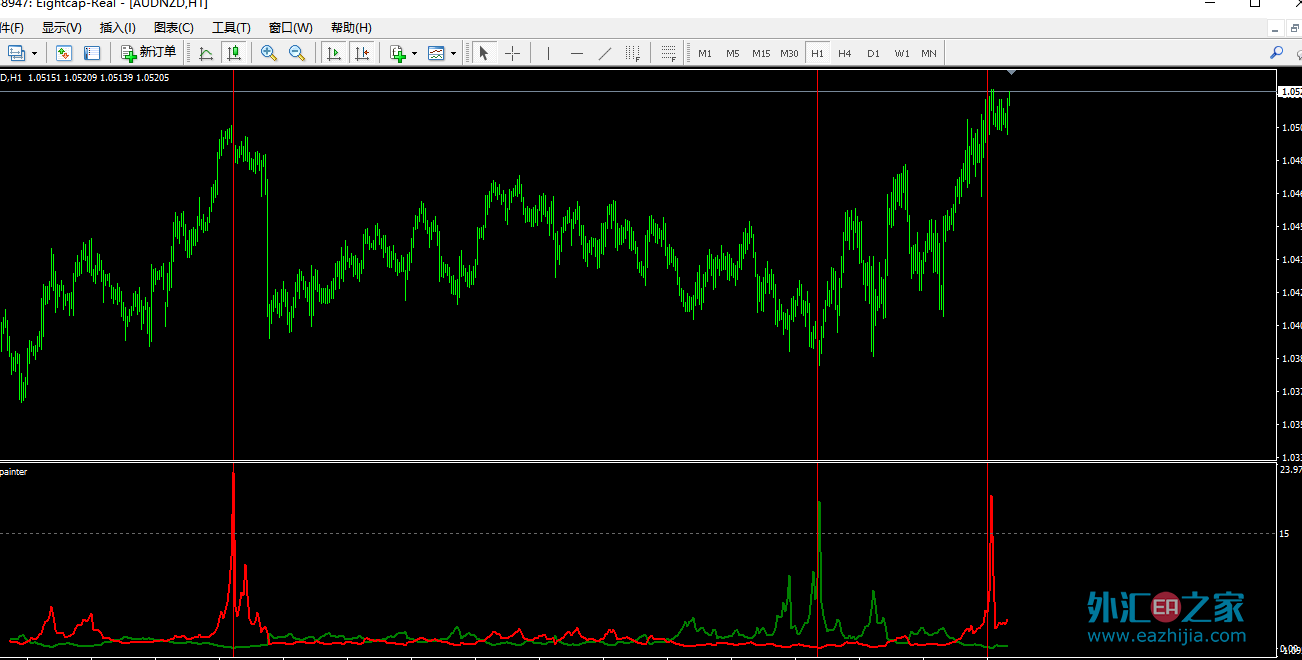The height and width of the screenshot is (660, 1302).
Task: Switch to MN monthly timeframe
Action: pyautogui.click(x=929, y=53)
